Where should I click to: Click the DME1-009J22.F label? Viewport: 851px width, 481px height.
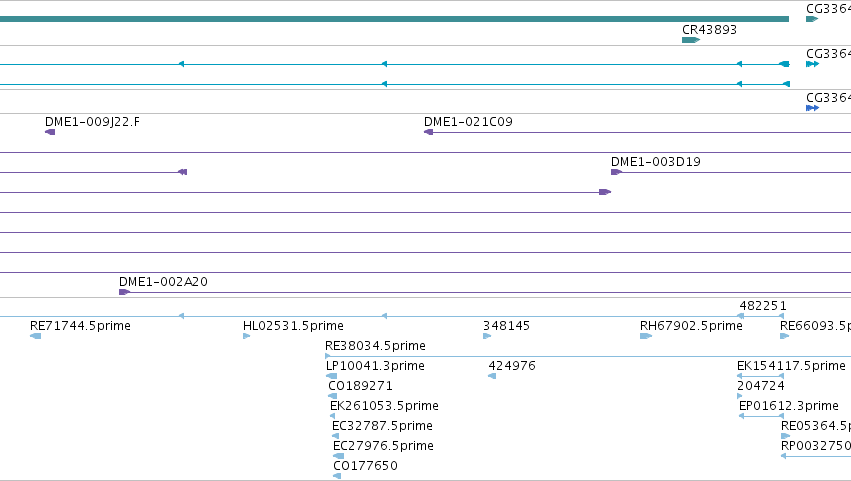[x=92, y=122]
